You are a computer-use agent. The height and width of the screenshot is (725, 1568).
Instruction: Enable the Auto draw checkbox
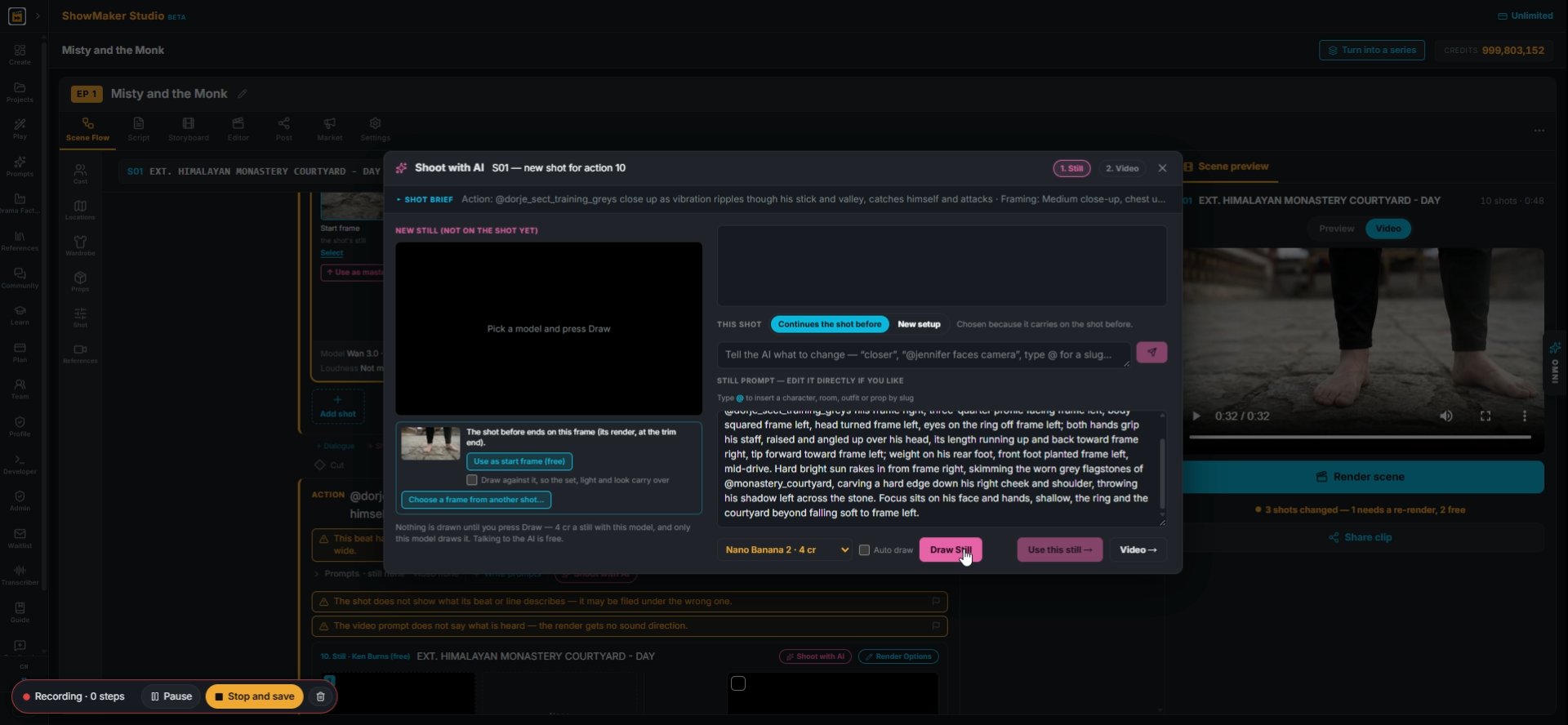pos(864,550)
